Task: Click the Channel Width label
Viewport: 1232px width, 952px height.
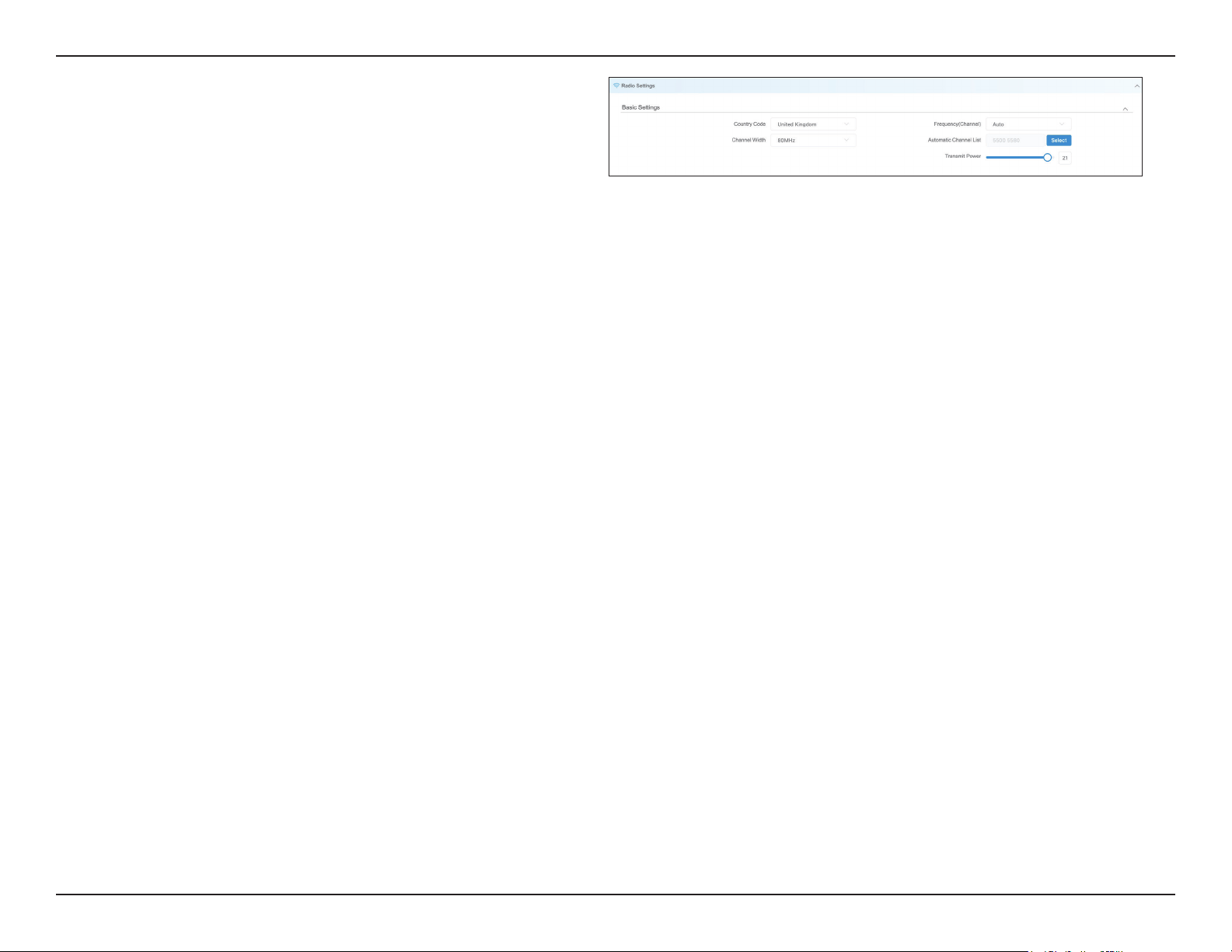Action: click(x=749, y=141)
